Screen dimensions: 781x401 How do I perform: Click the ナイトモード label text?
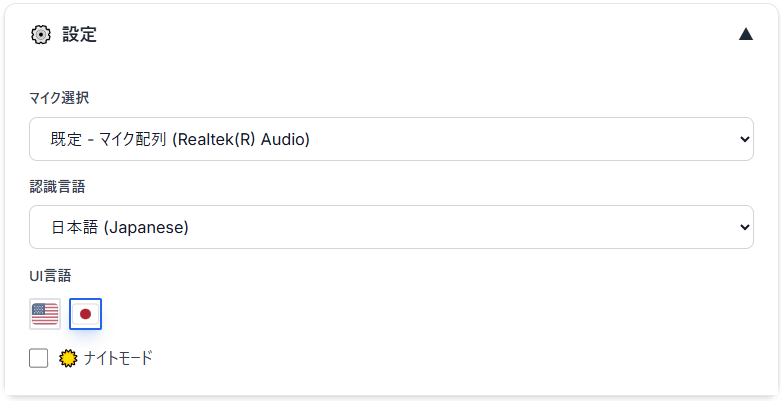click(x=118, y=358)
